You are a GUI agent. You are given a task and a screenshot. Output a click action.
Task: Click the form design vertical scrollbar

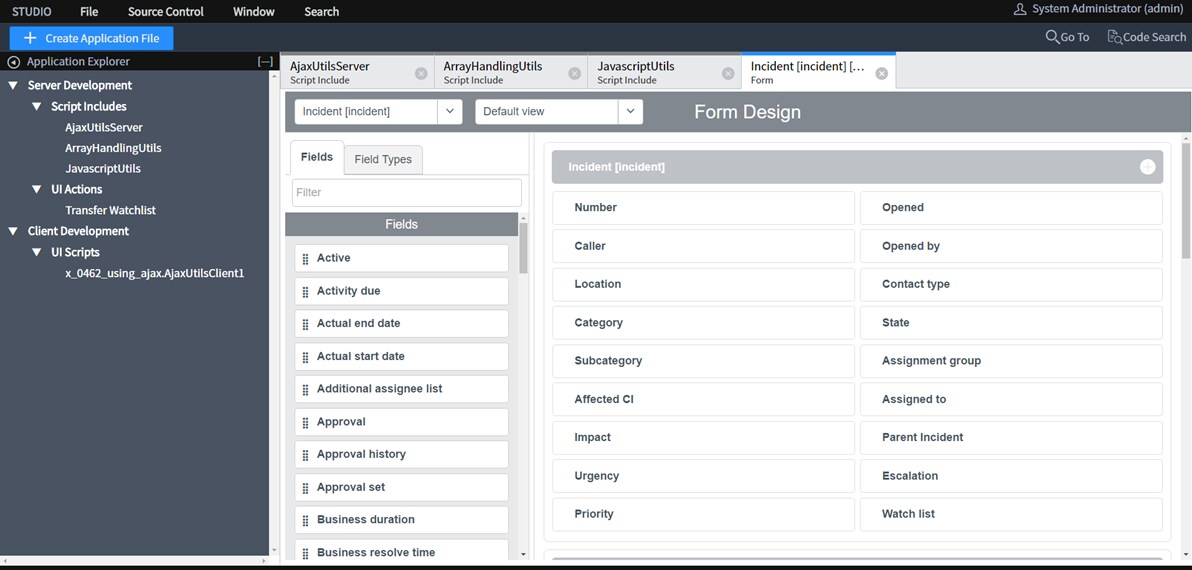(x=1186, y=201)
